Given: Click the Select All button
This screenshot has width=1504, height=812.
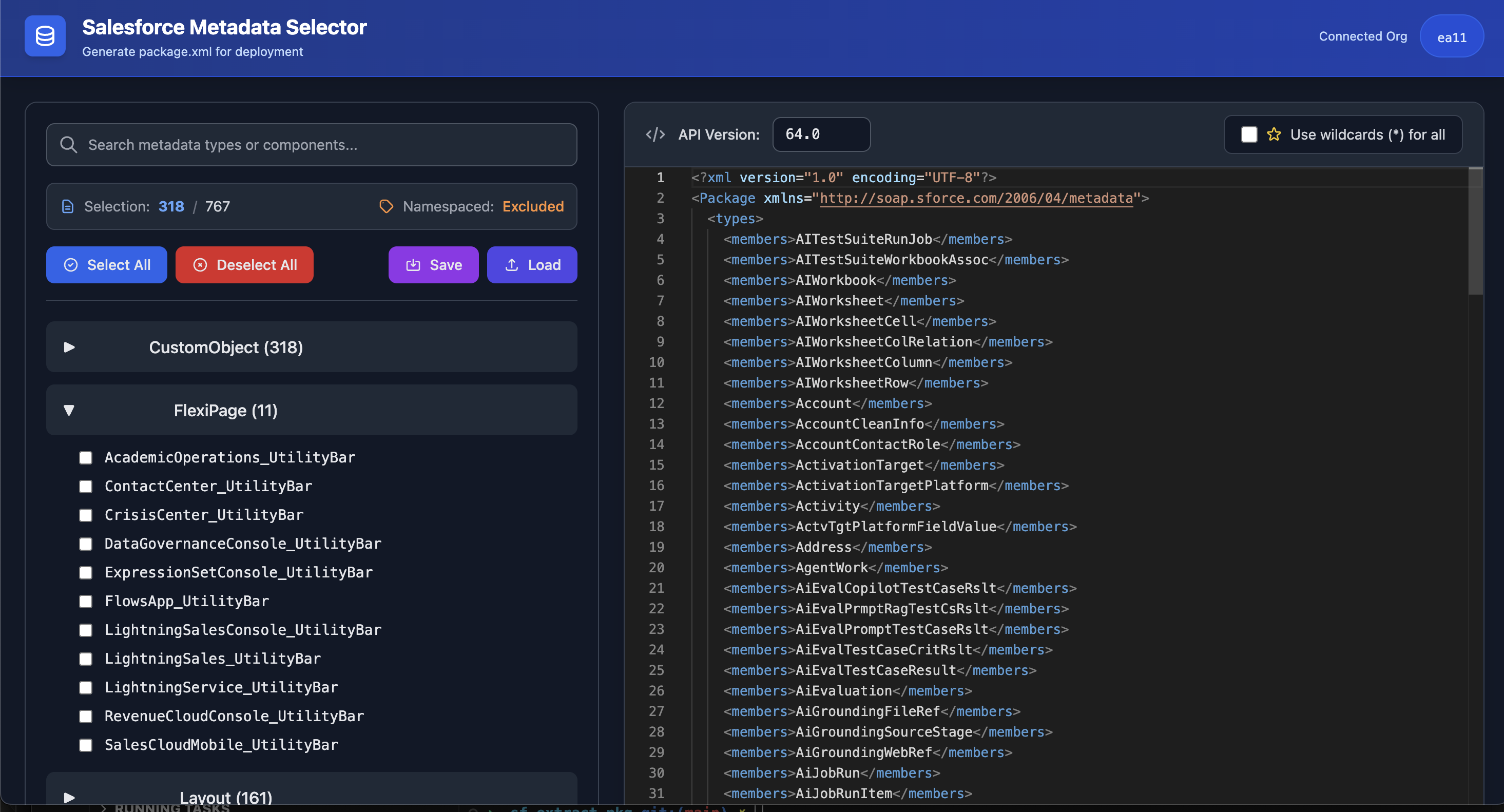Looking at the screenshot, I should pyautogui.click(x=106, y=264).
